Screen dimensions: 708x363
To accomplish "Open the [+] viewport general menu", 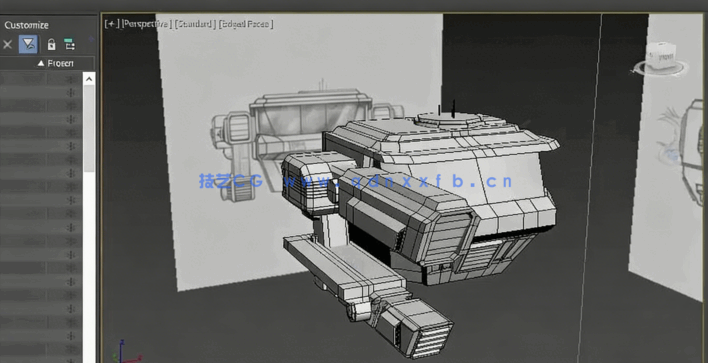I will click(x=112, y=23).
